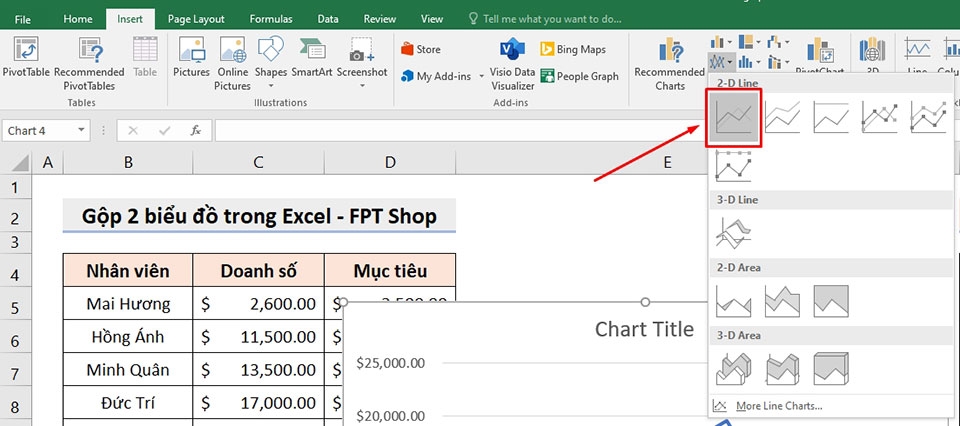
Task: Click the formula bar Cancel X button
Action: 133,130
